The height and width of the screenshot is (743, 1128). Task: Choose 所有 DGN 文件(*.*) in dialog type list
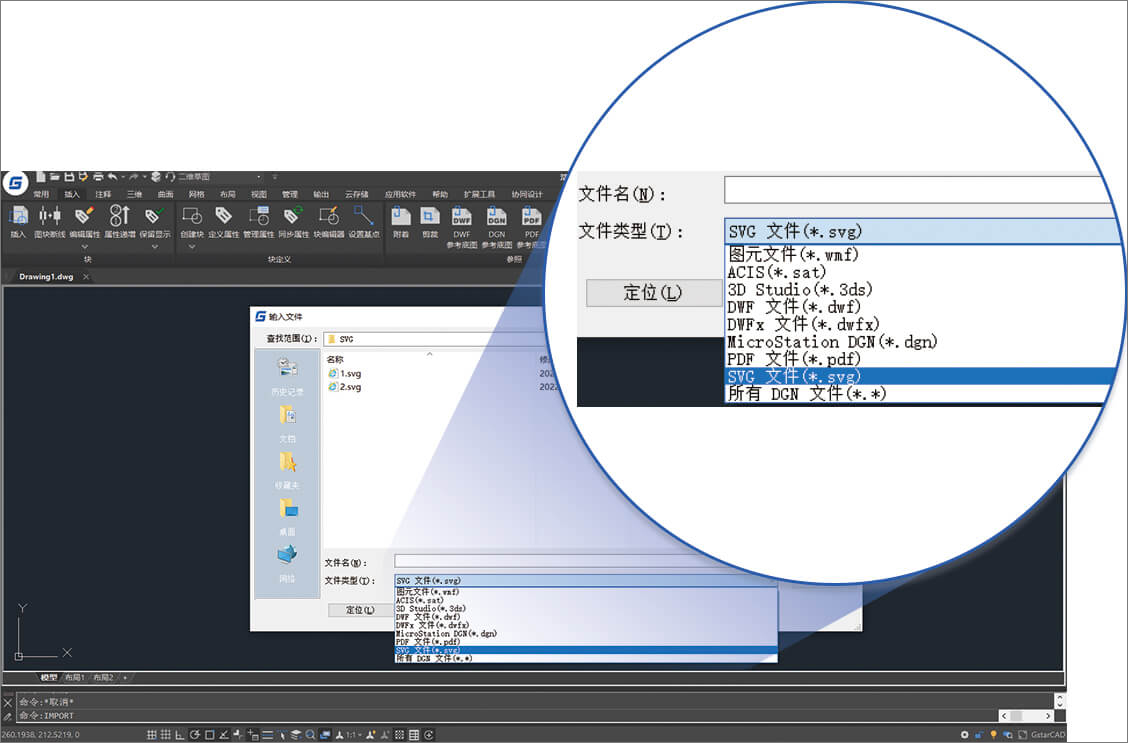(x=586, y=658)
